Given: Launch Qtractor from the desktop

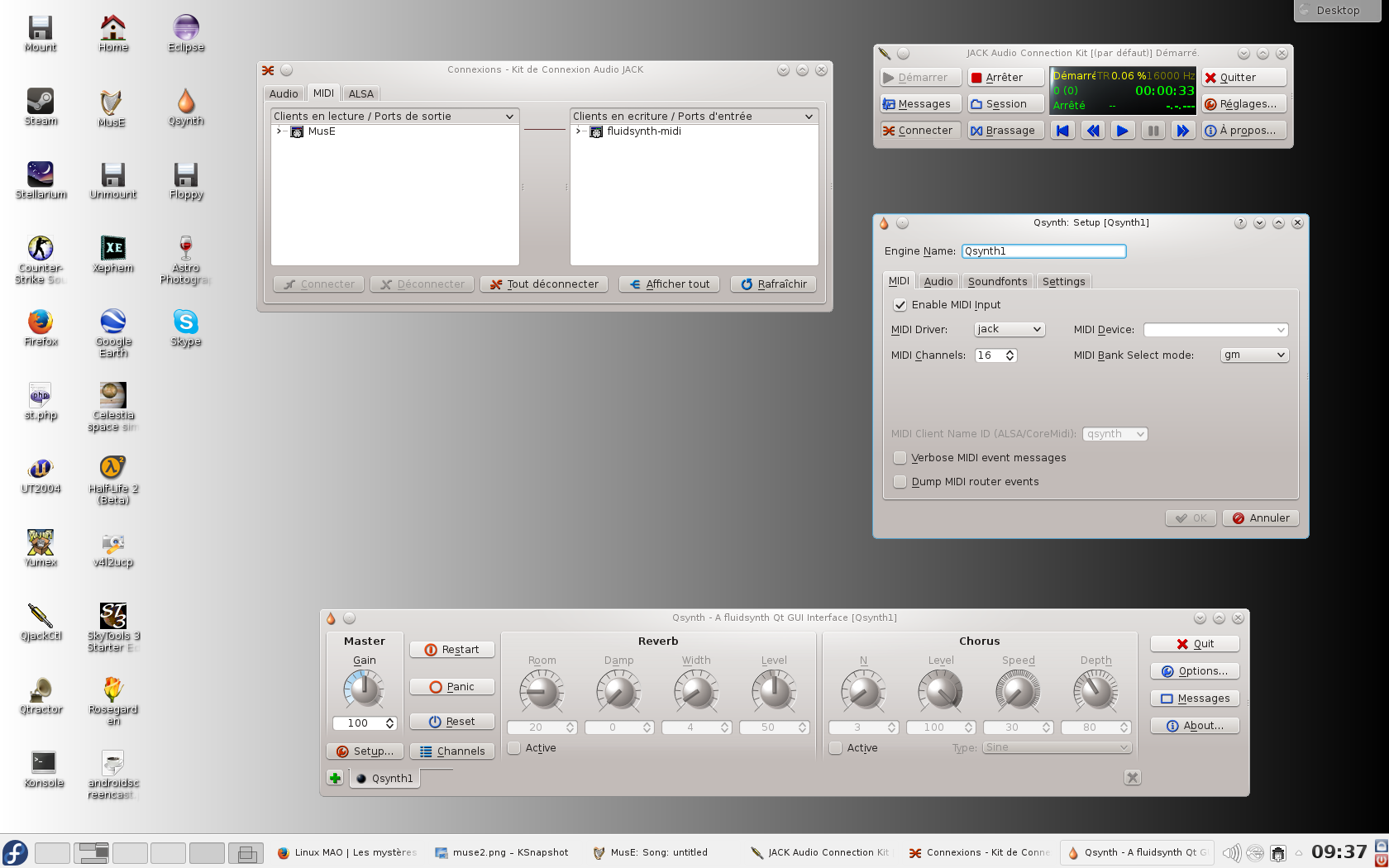Looking at the screenshot, I should click(x=41, y=695).
